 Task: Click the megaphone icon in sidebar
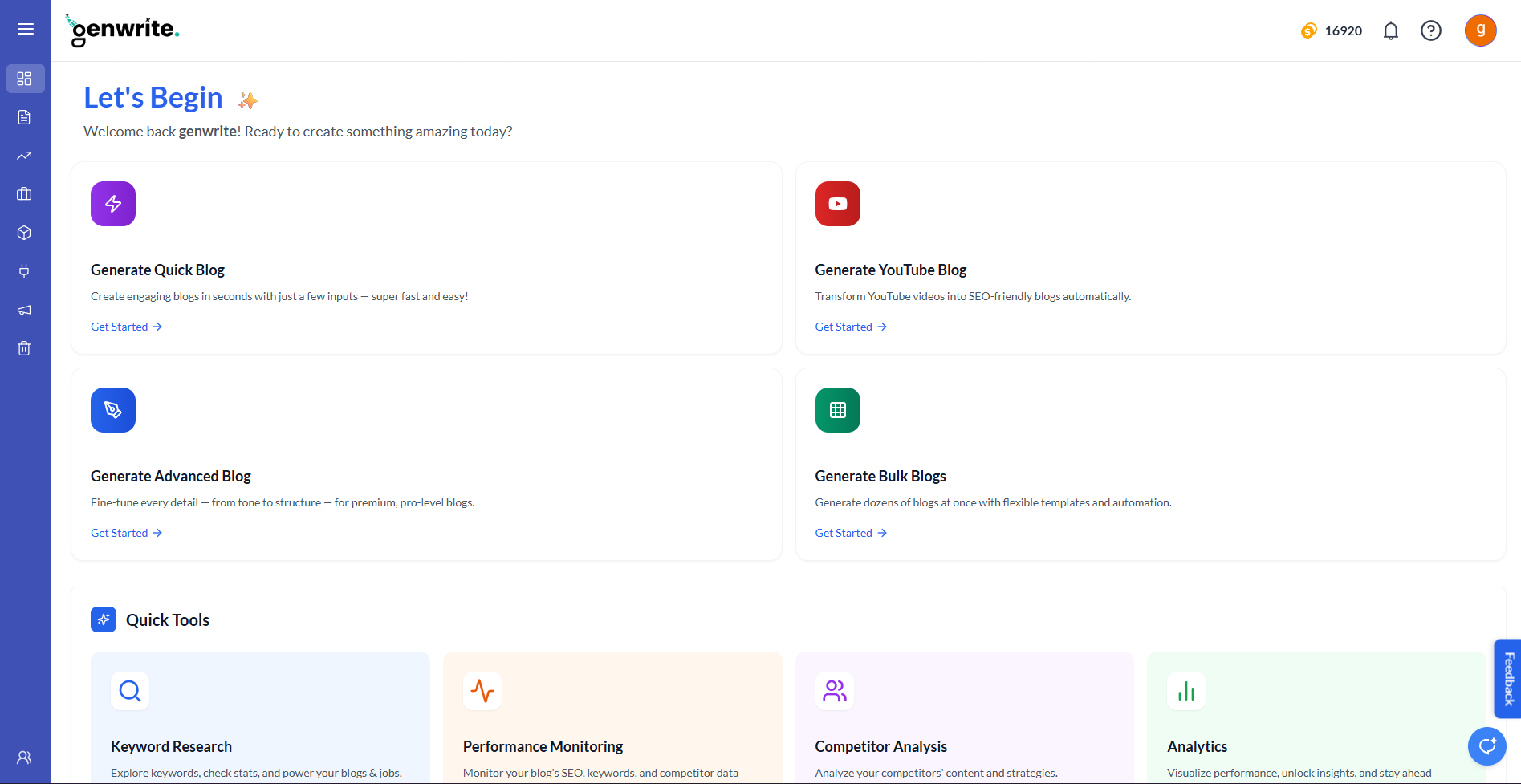25,310
